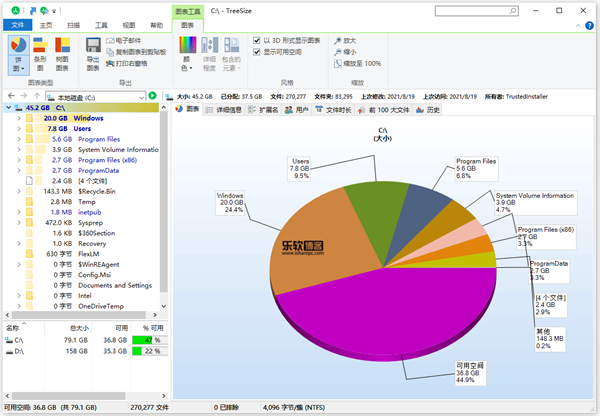Click the export chart (导出图表) icon
600x416 pixels.
(x=93, y=52)
